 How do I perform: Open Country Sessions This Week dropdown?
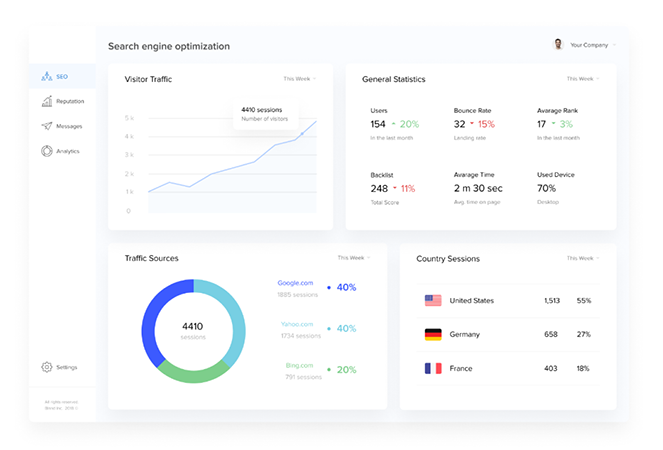[x=582, y=258]
